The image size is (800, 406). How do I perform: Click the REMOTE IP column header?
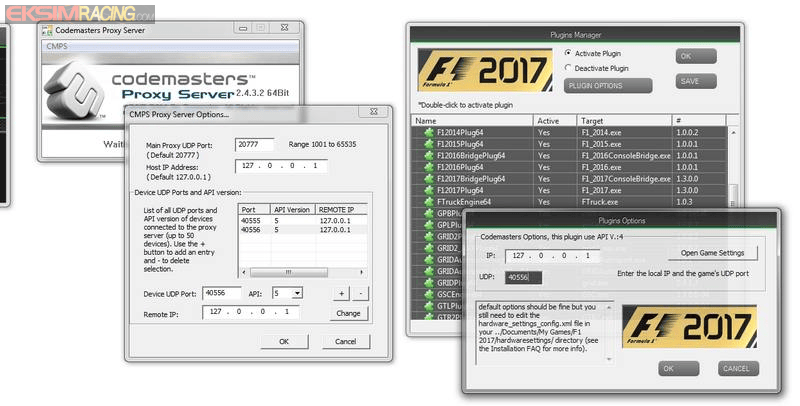click(x=341, y=210)
